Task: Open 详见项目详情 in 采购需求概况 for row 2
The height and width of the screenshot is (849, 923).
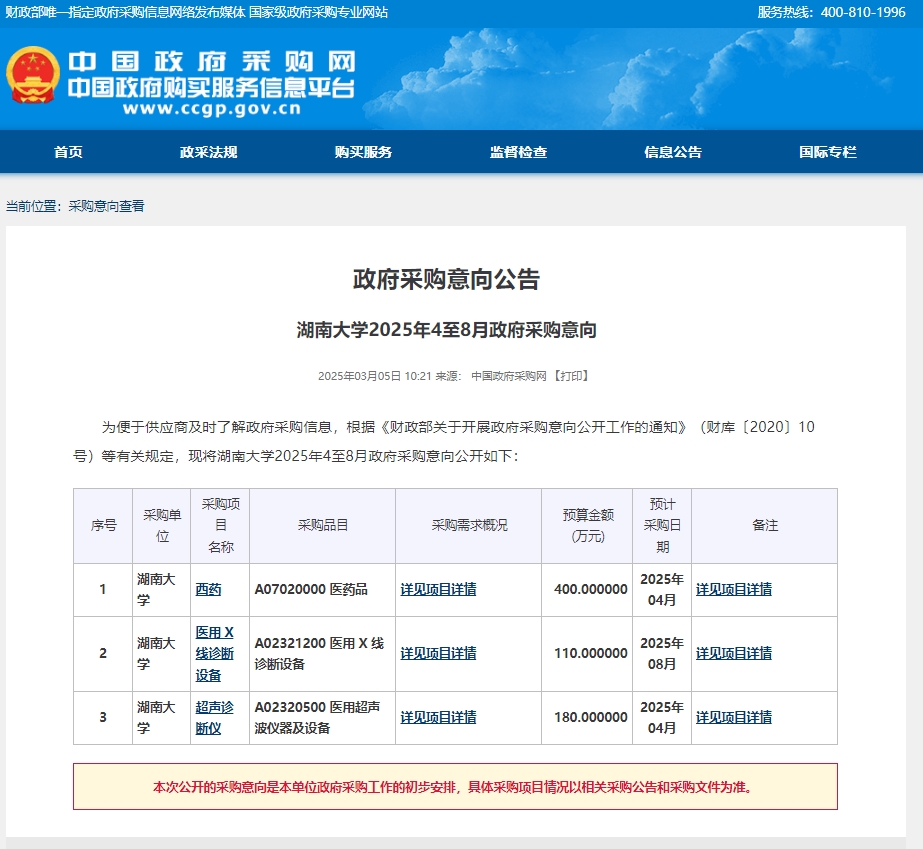Action: click(x=439, y=654)
